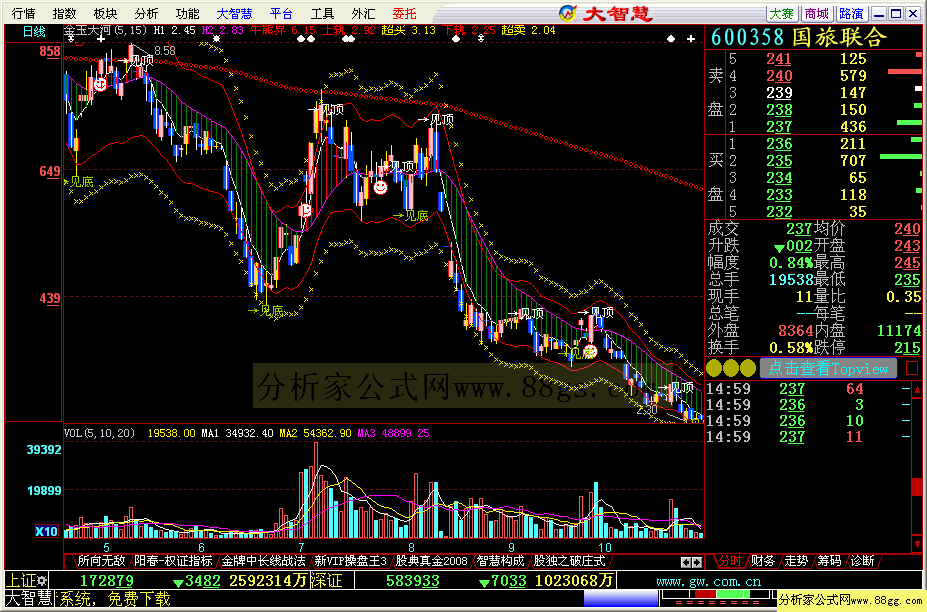The height and width of the screenshot is (612, 927).
Task: Switch to the 分时 tab
Action: [x=730, y=561]
